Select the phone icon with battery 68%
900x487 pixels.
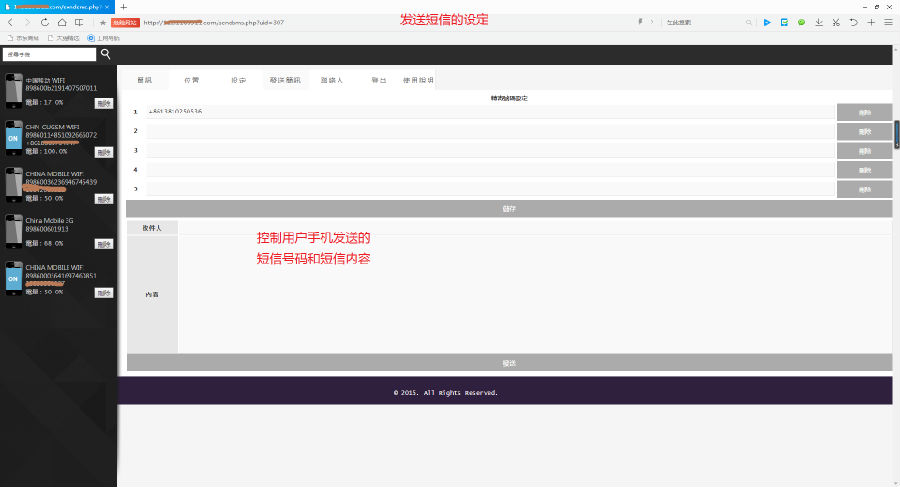(14, 231)
